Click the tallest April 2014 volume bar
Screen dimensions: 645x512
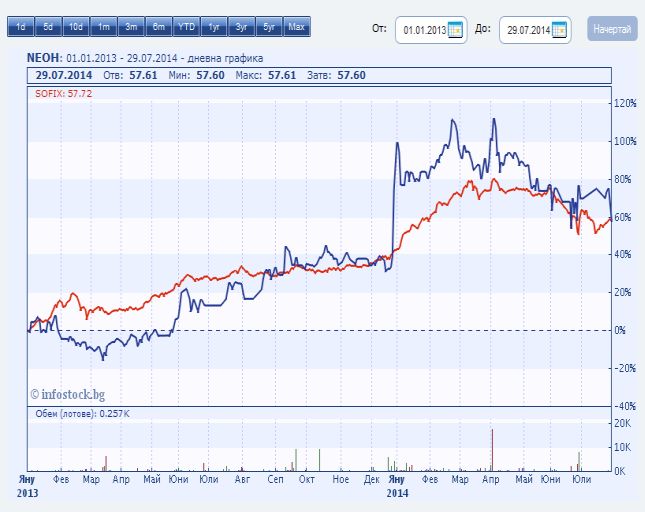click(492, 450)
